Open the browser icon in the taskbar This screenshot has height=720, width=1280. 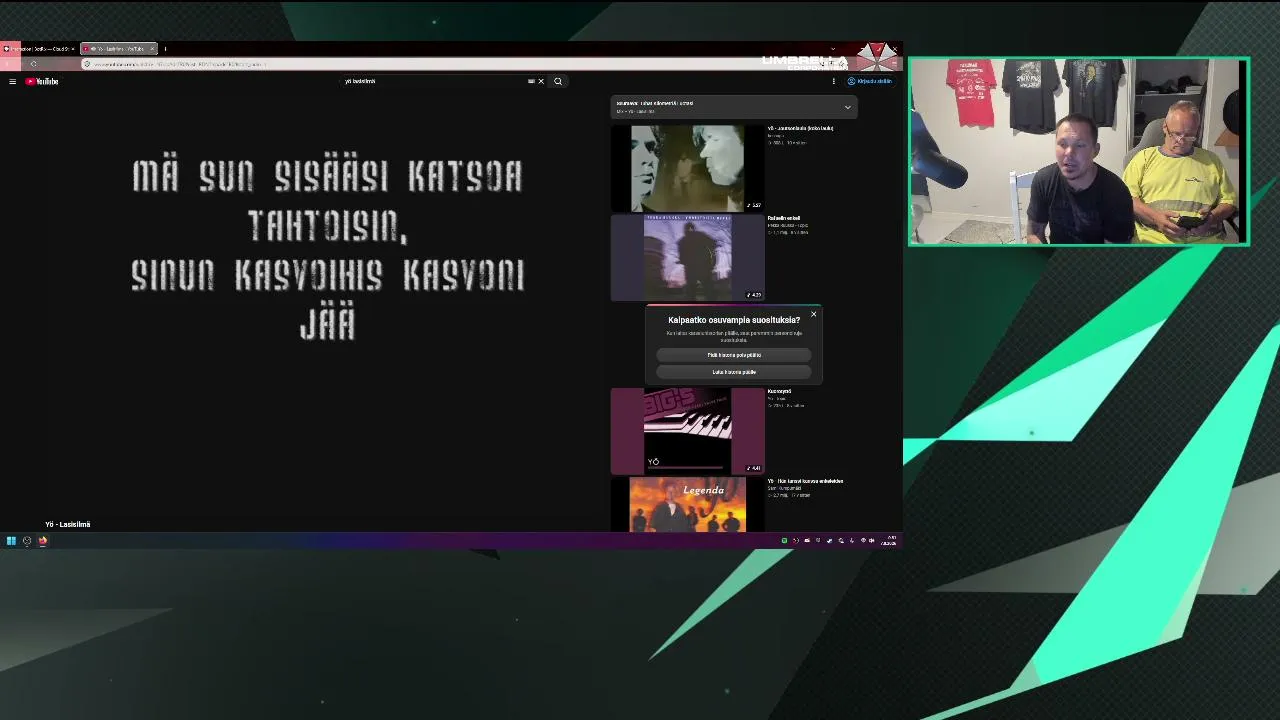click(43, 541)
